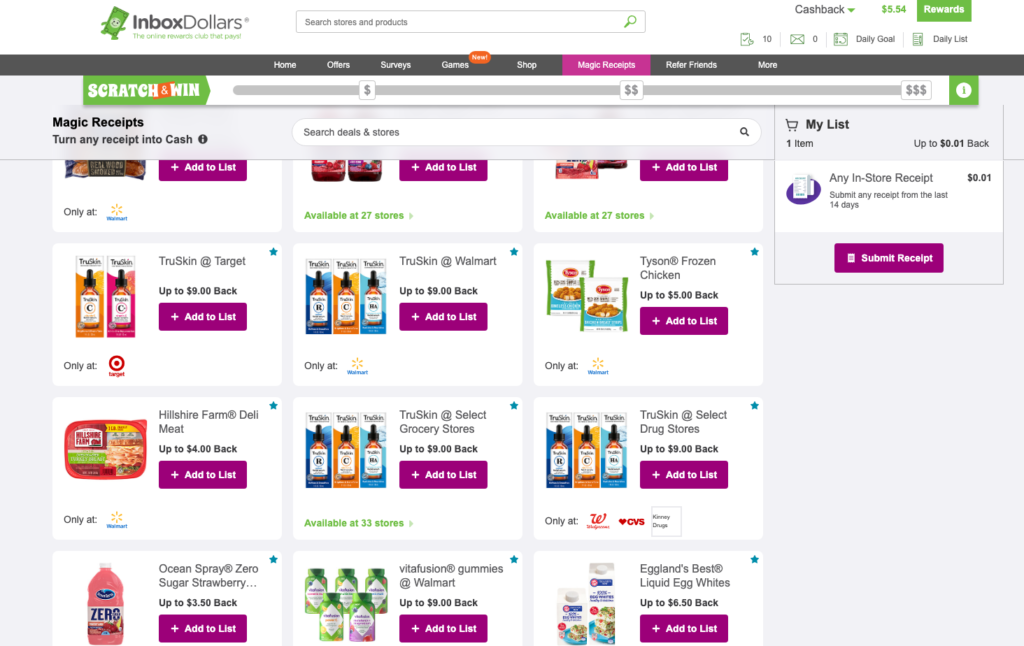Screen dimensions: 1024x646
Task: Click the green survey checklist icon showing 10
Action: point(745,40)
